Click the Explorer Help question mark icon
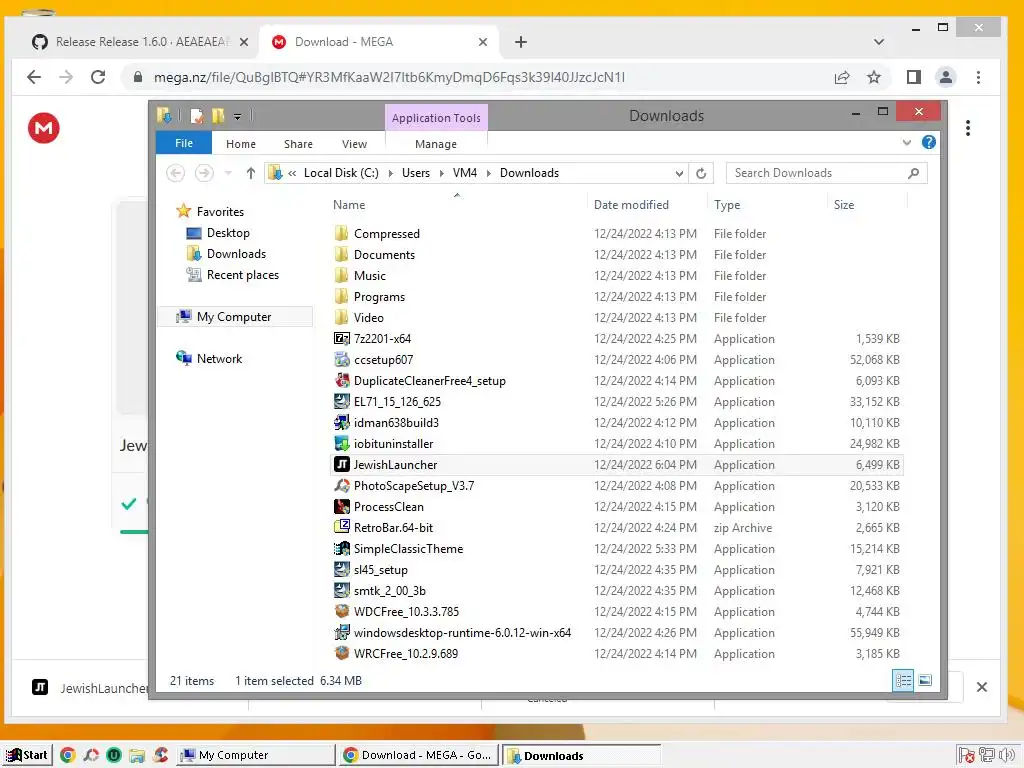The width and height of the screenshot is (1024, 768). [928, 142]
